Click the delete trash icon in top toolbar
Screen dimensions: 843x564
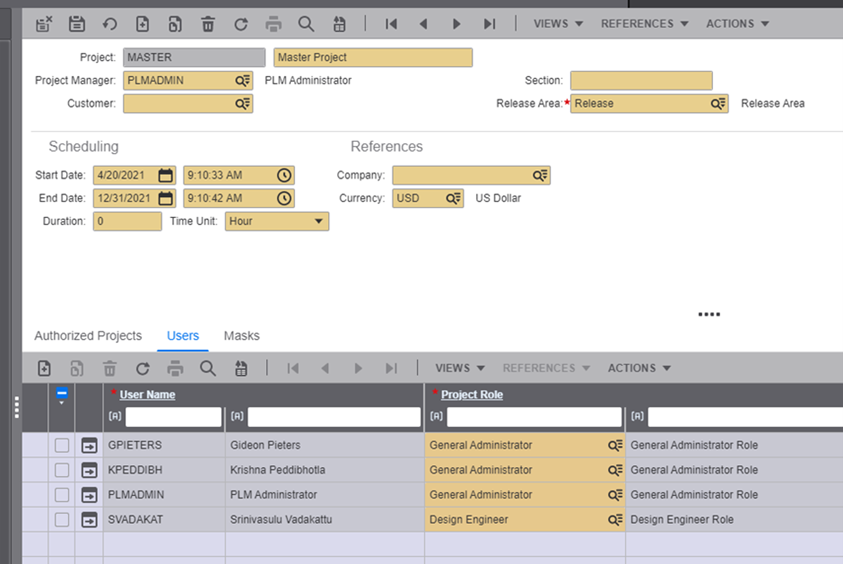[208, 24]
